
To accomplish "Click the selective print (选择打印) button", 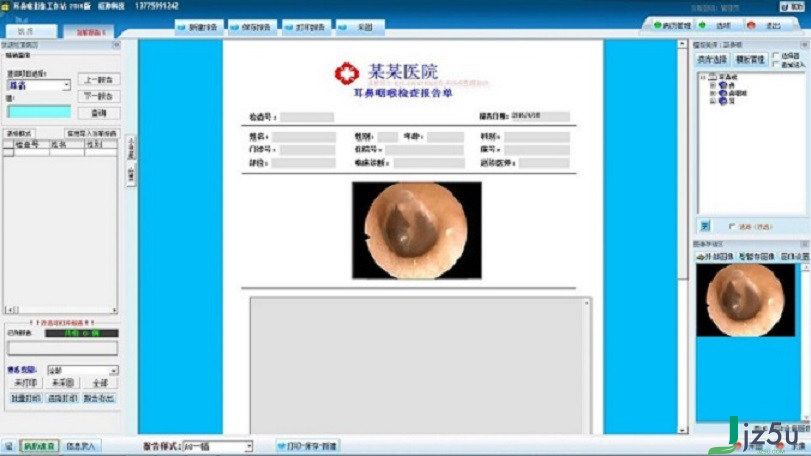I will coord(63,398).
